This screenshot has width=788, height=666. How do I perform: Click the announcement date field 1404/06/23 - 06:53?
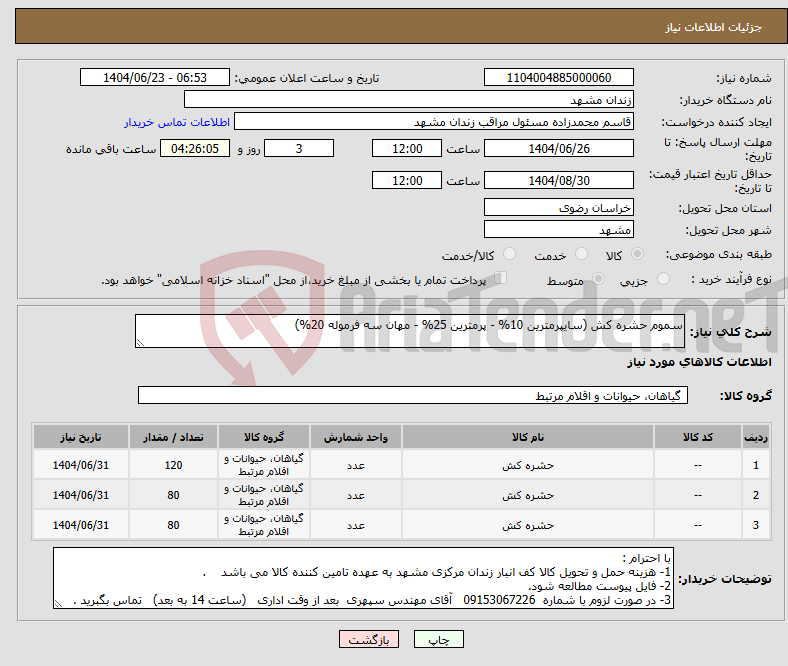point(155,77)
